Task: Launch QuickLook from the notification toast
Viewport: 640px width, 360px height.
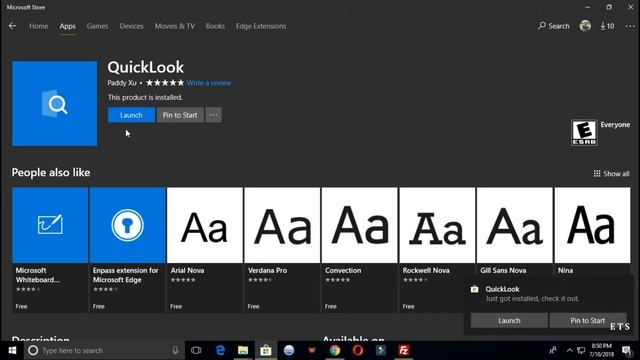Action: point(509,320)
